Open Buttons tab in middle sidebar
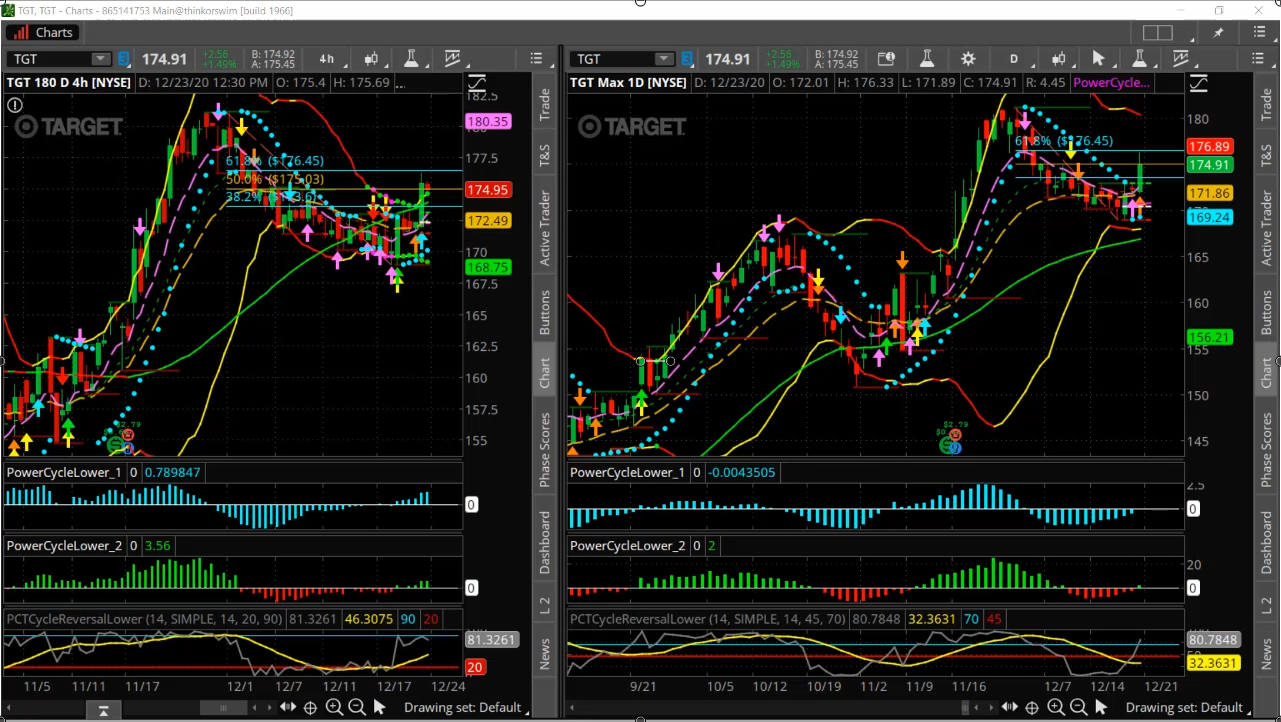 [545, 312]
